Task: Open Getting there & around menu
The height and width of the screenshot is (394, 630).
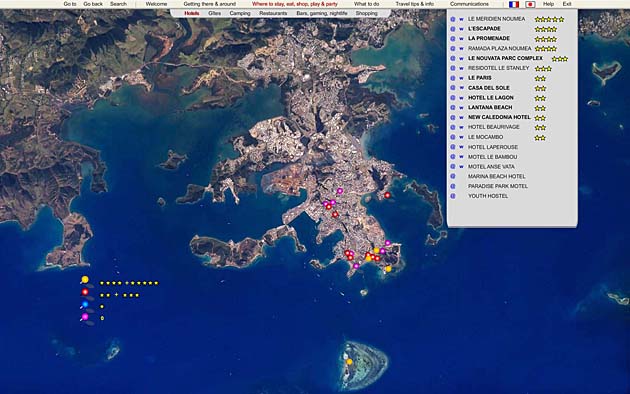Action: [x=209, y=4]
